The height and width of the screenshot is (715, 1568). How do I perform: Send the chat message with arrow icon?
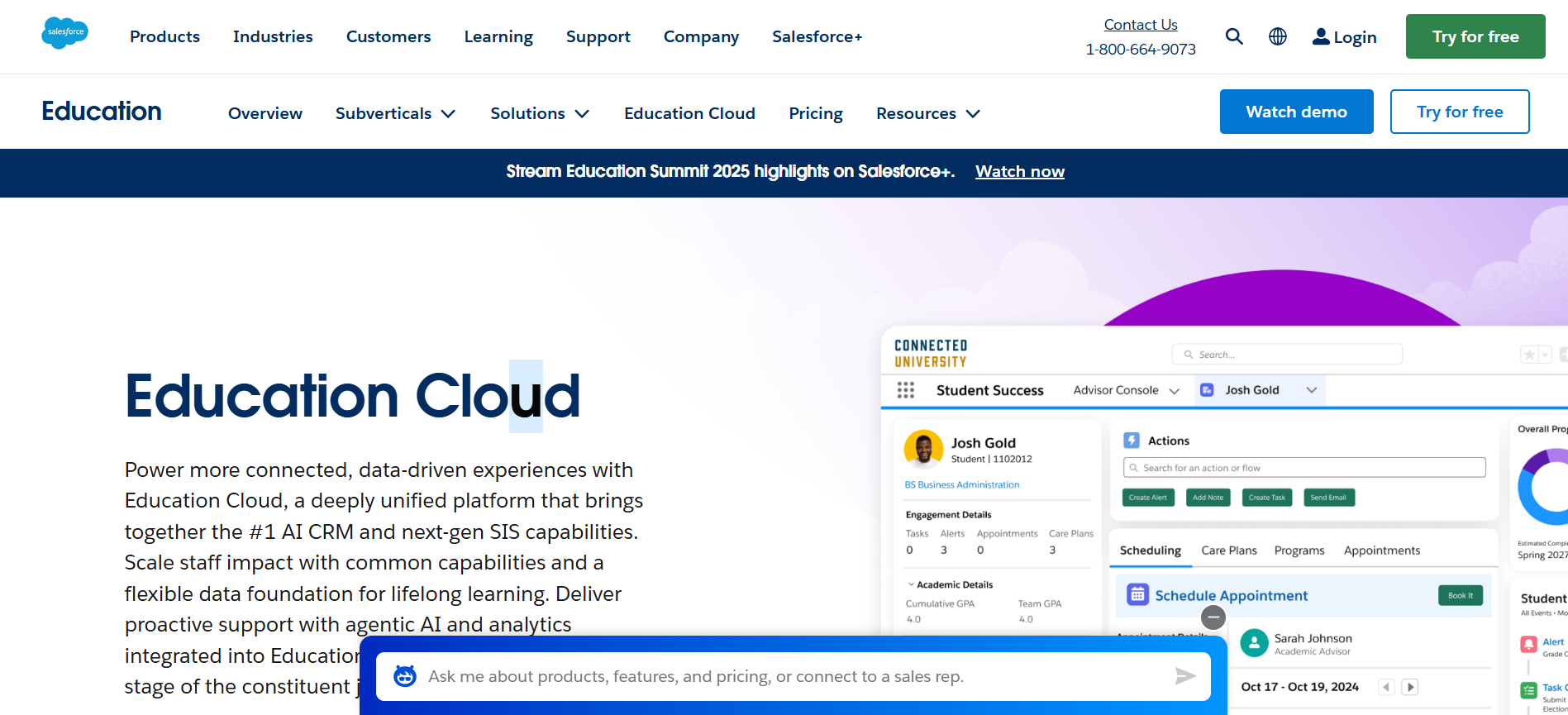[1185, 676]
